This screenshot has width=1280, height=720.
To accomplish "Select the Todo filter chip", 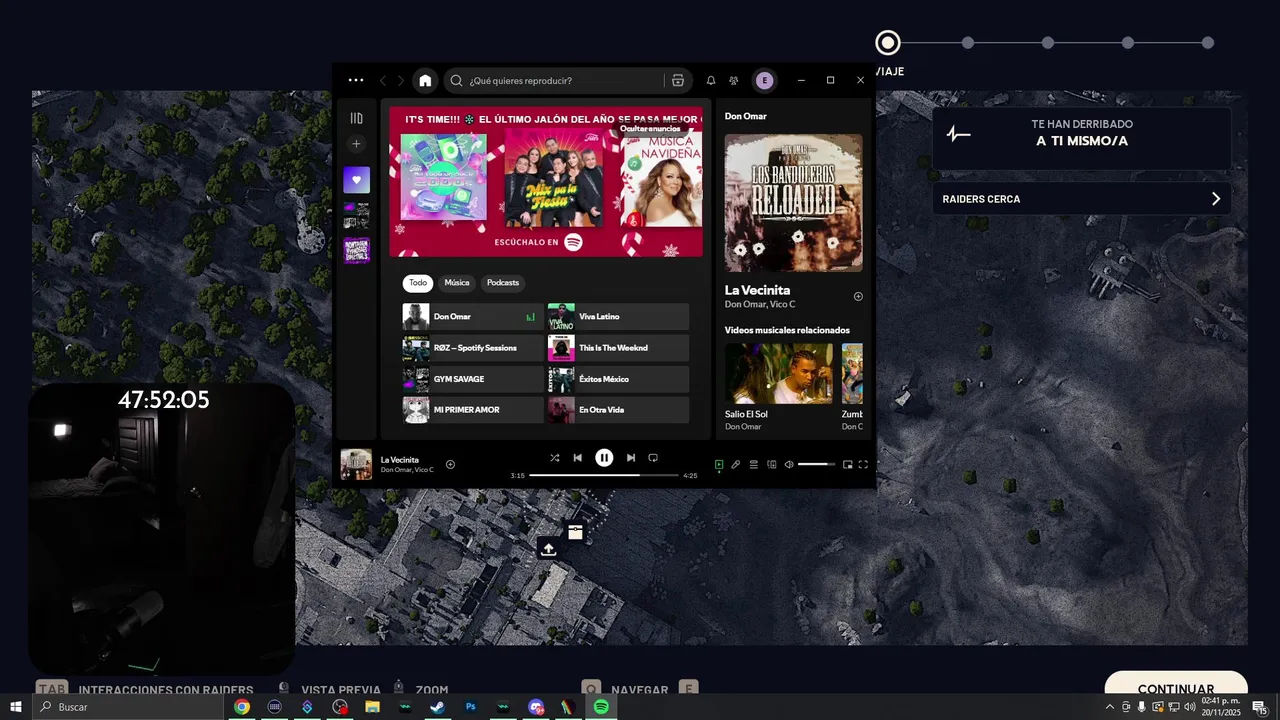I will click(x=418, y=283).
